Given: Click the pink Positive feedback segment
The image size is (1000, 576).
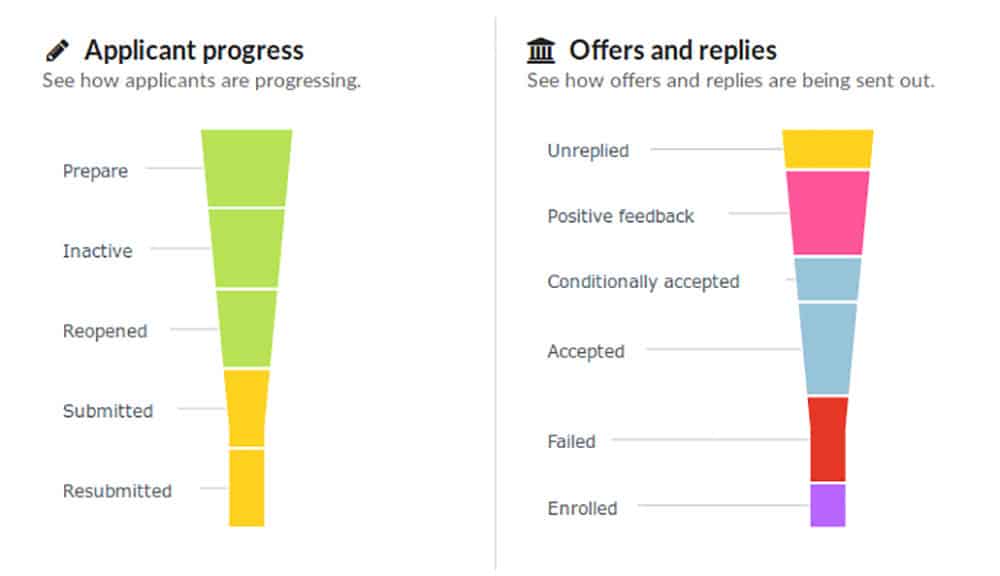Looking at the screenshot, I should [828, 213].
